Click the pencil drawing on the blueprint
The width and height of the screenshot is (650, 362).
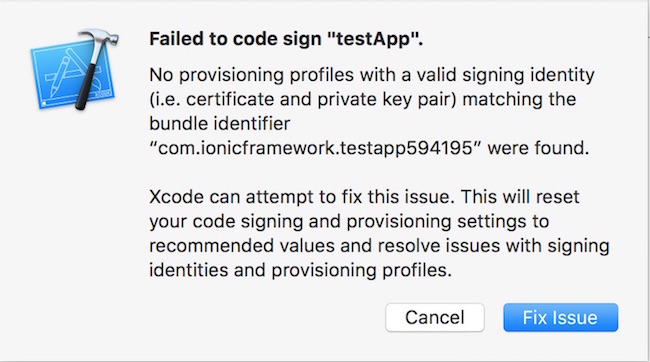pyautogui.click(x=59, y=77)
